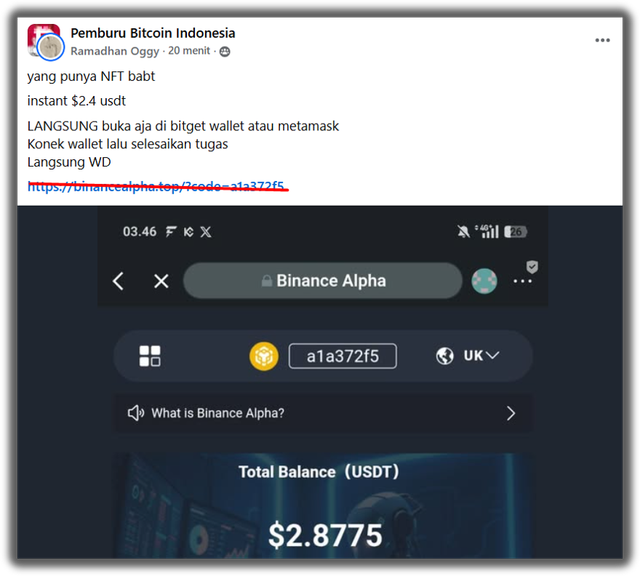Click the Pemburu Bitcoin Indonesia group avatar
This screenshot has width=640, height=576.
point(44,41)
